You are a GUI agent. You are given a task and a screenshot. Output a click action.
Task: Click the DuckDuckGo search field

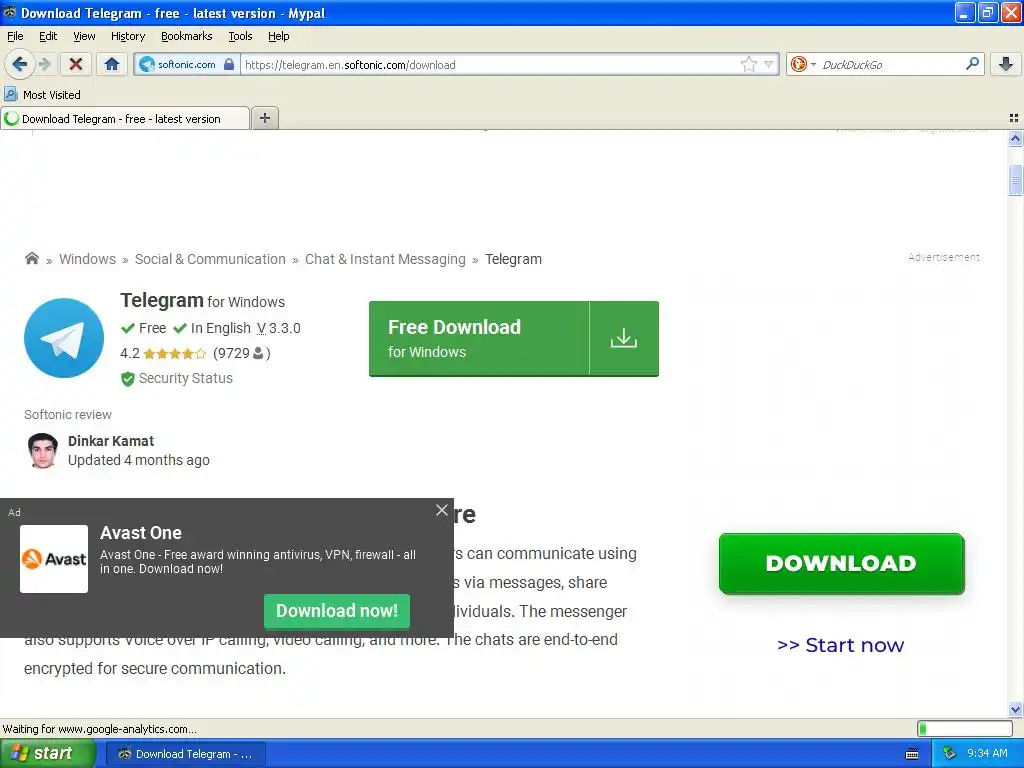pyautogui.click(x=890, y=65)
